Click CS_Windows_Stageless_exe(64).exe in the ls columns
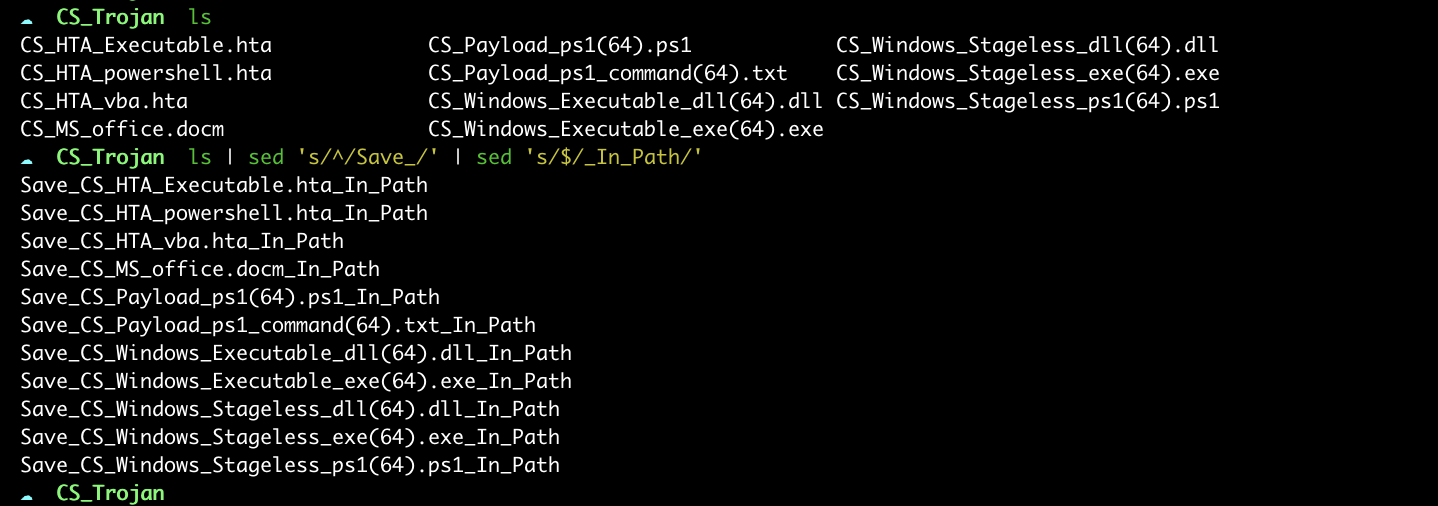Image resolution: width=1438 pixels, height=506 pixels. tap(1028, 73)
